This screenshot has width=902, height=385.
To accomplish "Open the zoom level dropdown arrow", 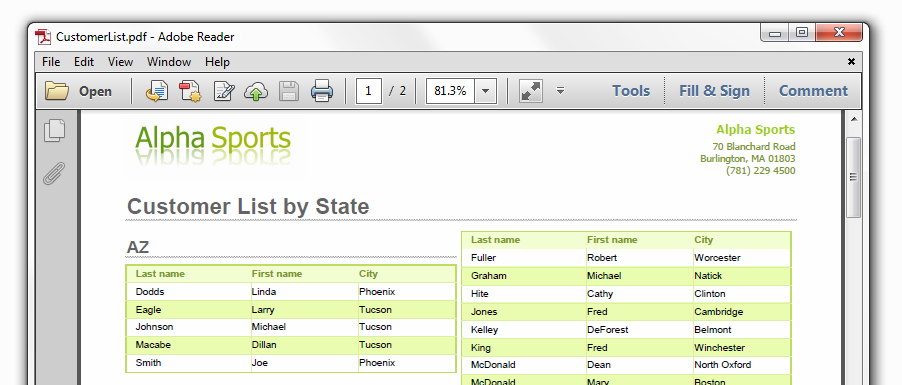I will click(x=486, y=91).
